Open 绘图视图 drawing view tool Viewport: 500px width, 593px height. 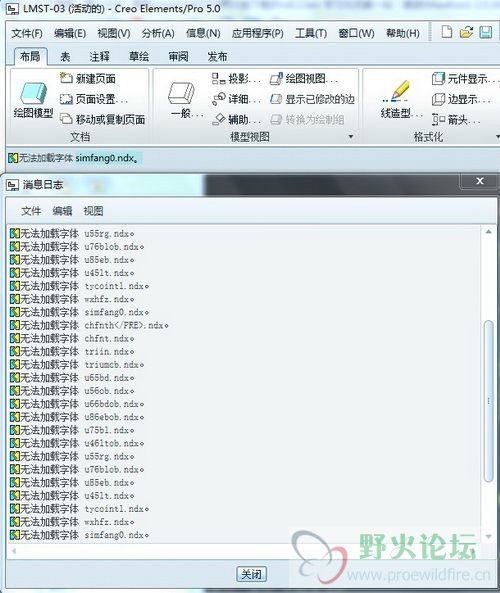coord(304,79)
